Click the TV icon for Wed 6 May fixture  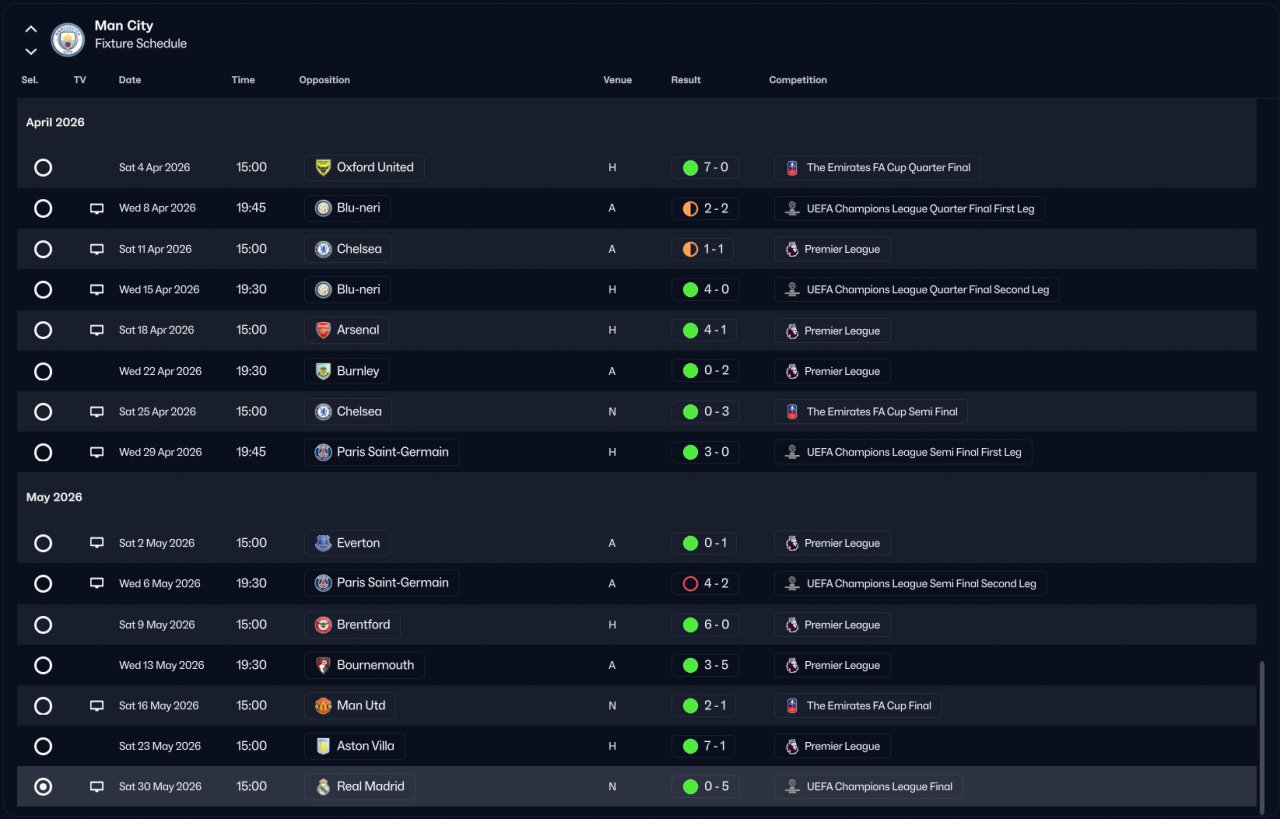(97, 584)
